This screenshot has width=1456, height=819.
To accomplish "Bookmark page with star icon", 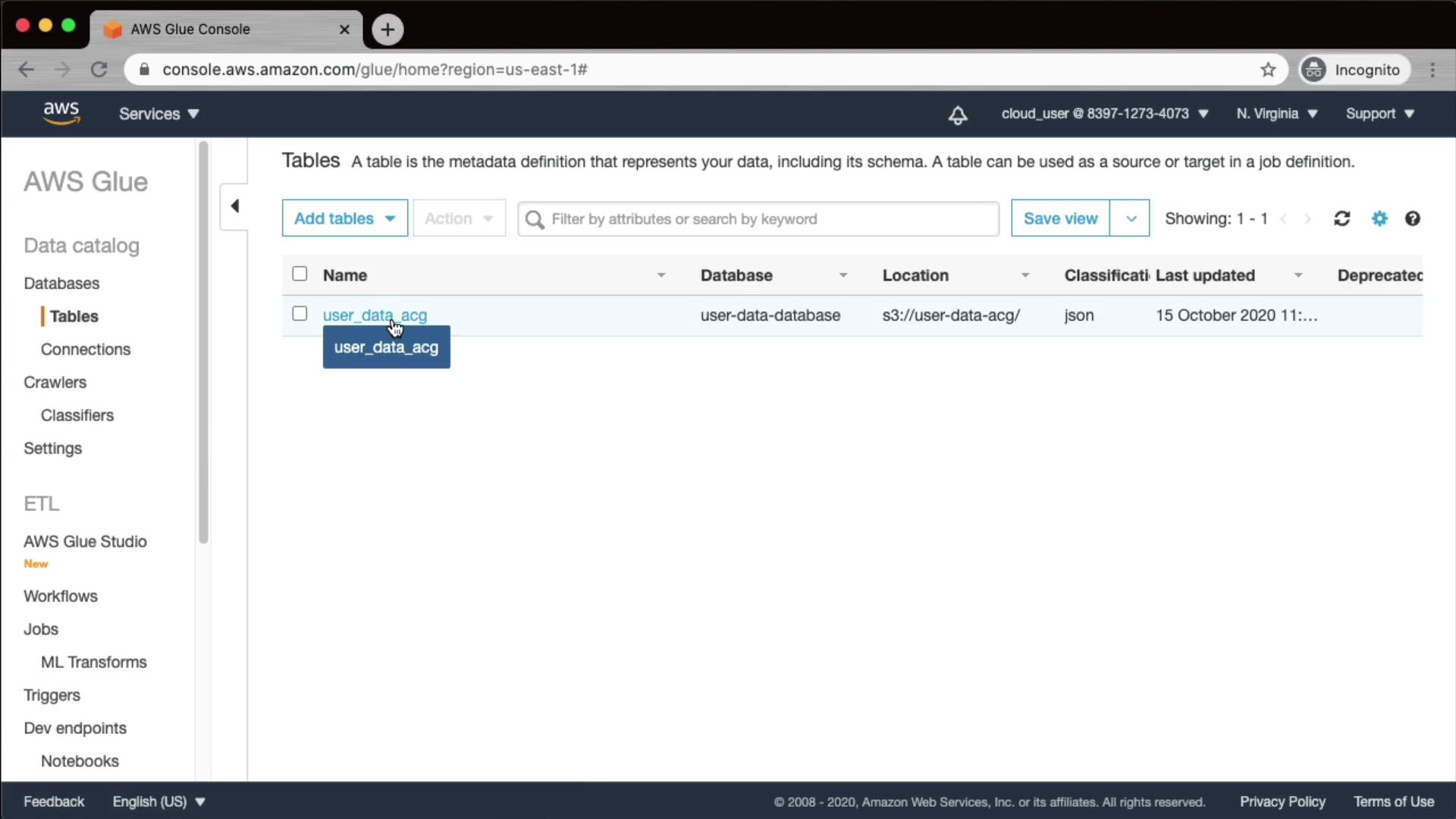I will point(1268,70).
